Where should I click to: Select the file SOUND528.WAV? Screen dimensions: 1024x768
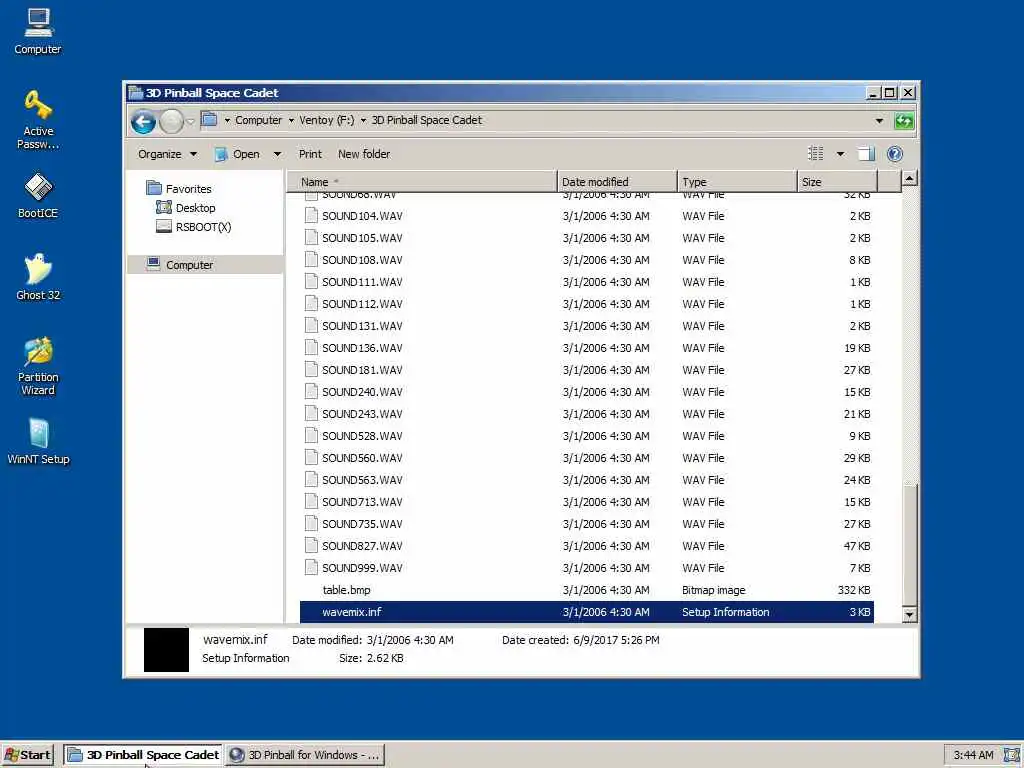pyautogui.click(x=362, y=436)
